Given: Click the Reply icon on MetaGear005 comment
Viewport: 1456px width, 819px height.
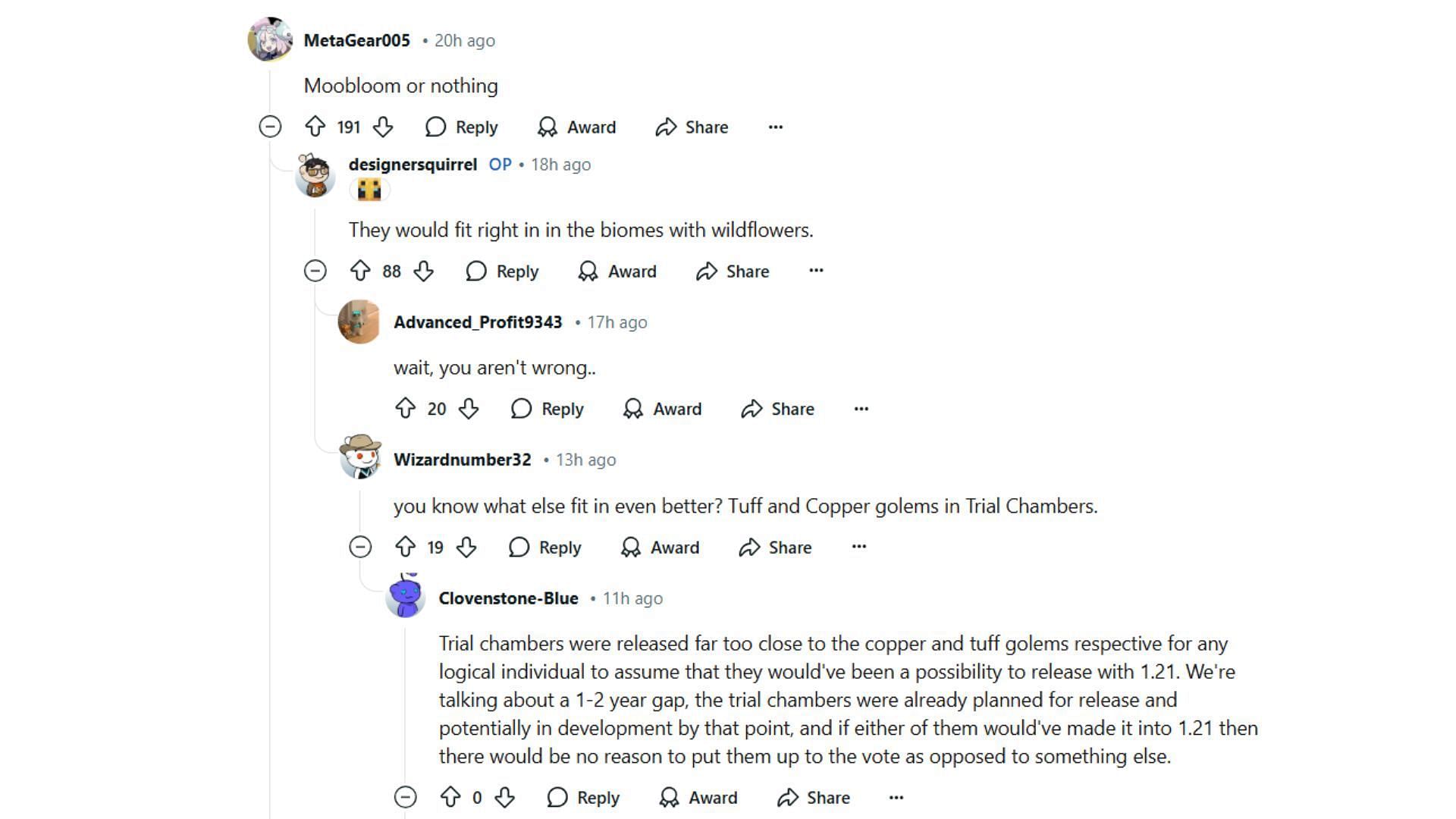Looking at the screenshot, I should [x=437, y=127].
